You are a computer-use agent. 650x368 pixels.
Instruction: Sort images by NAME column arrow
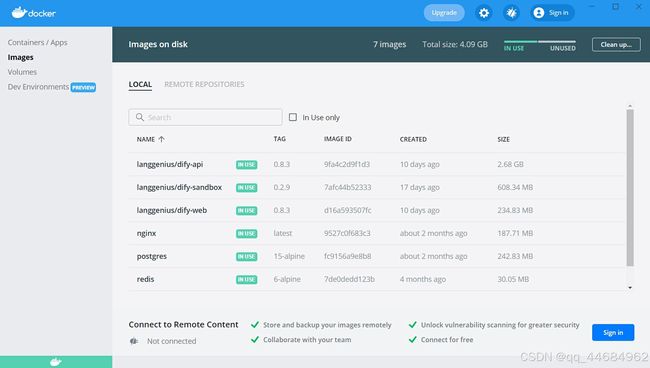(x=162, y=139)
